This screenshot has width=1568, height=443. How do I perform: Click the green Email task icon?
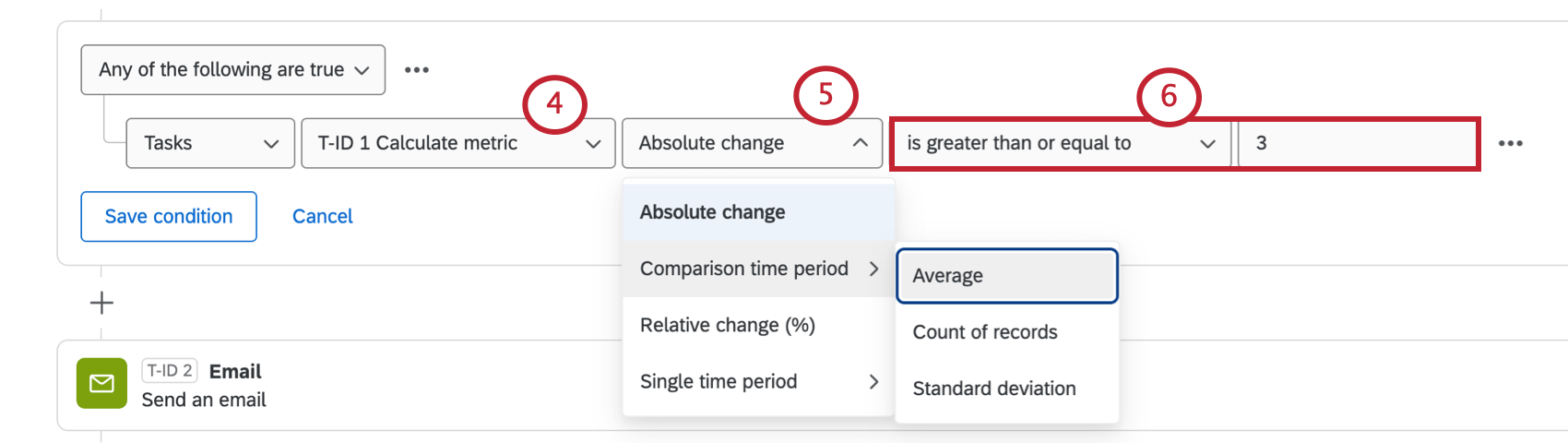(x=101, y=383)
